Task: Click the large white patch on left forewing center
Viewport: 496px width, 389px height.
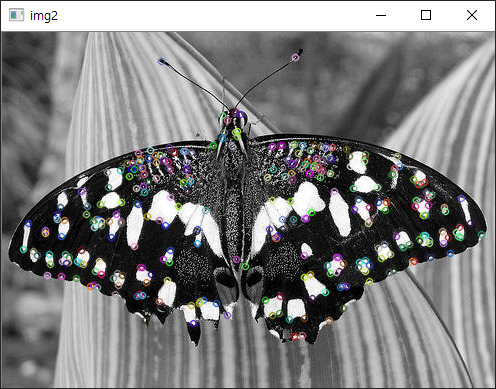Action: click(163, 208)
